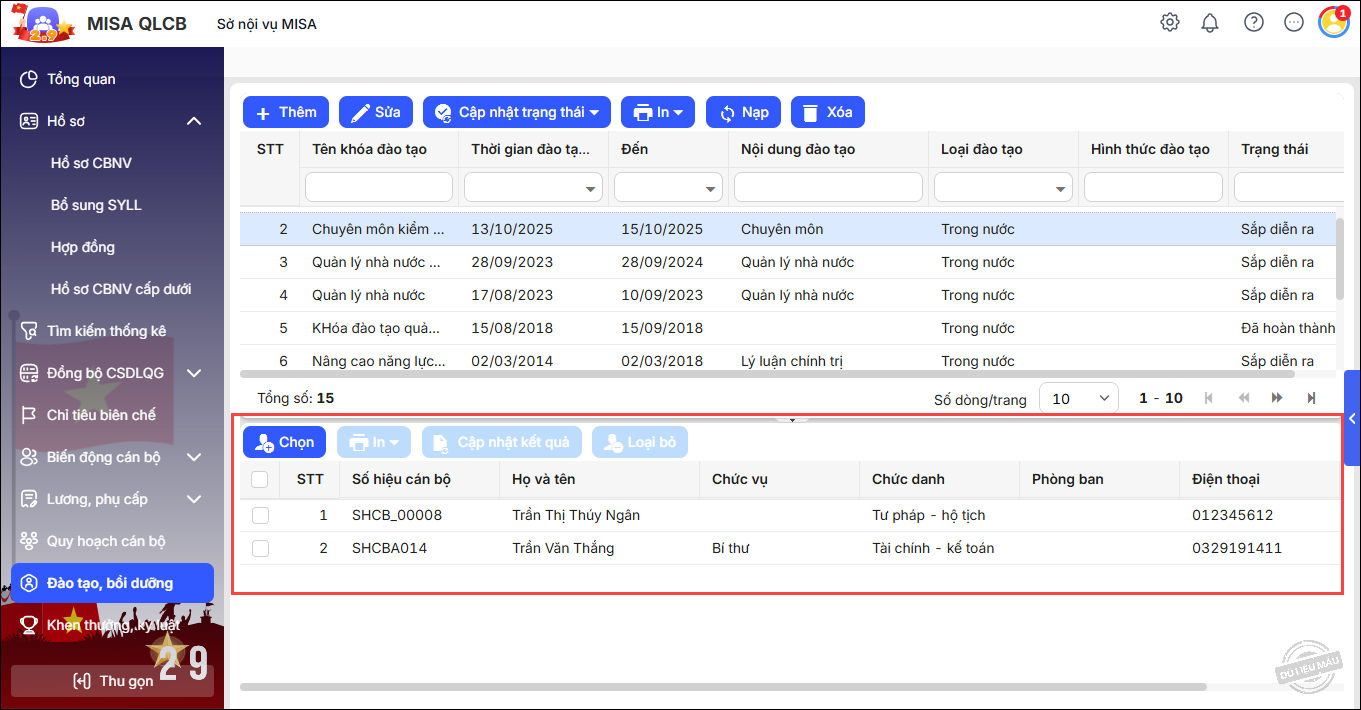Click the Chọn button
Viewport: 1361px width, 710px height.
pos(284,442)
